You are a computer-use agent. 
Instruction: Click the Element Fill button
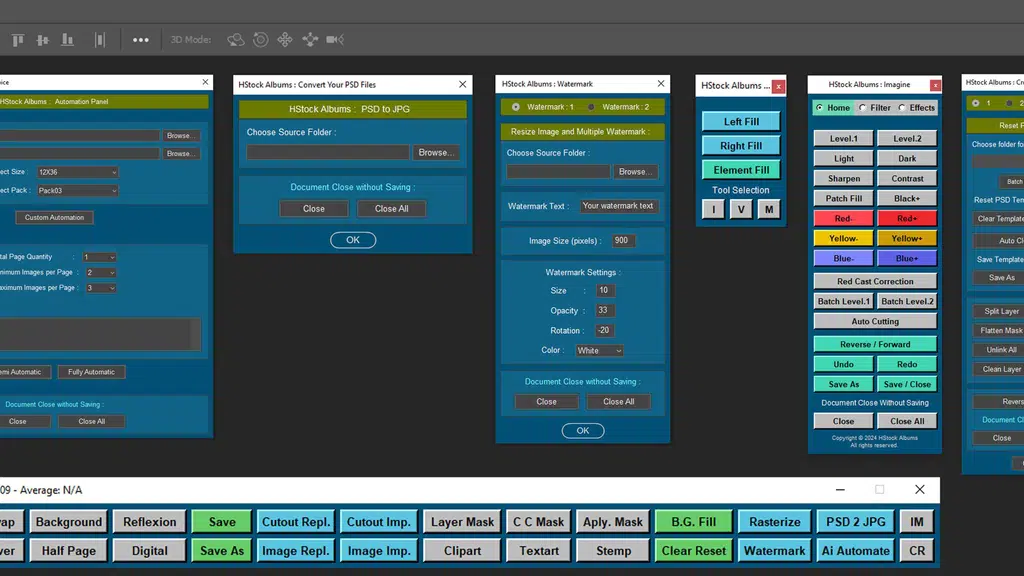click(741, 170)
